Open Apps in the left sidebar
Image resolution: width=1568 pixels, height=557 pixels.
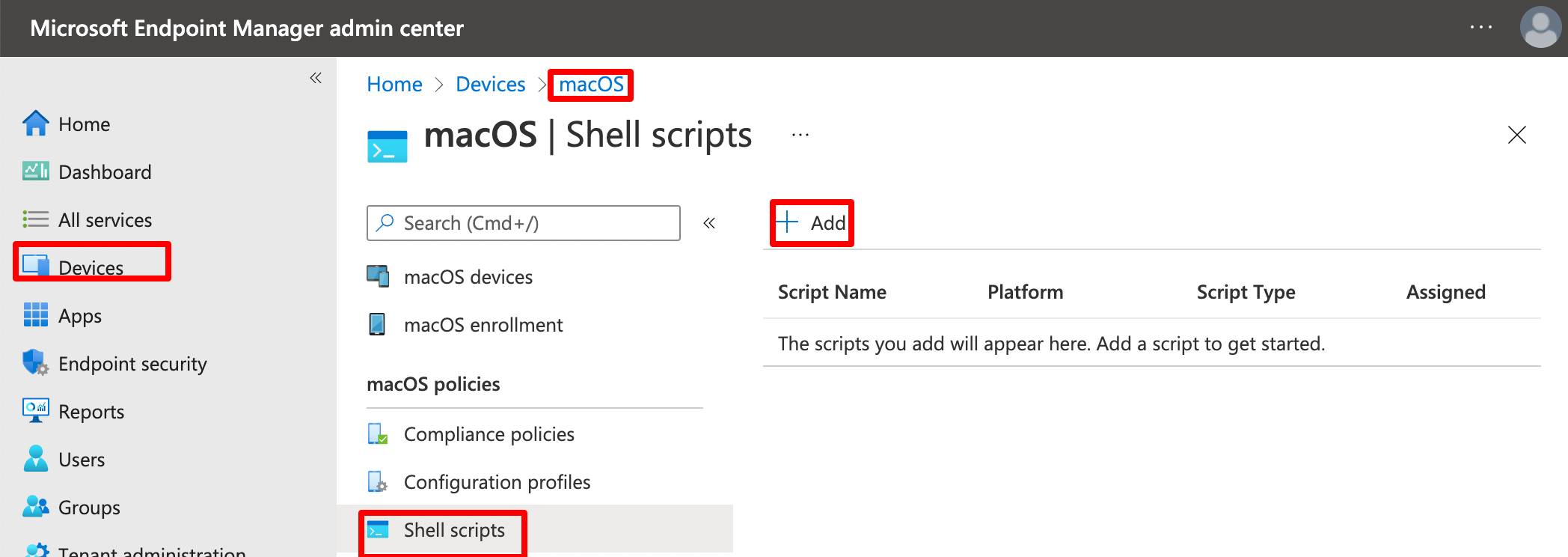pos(80,316)
